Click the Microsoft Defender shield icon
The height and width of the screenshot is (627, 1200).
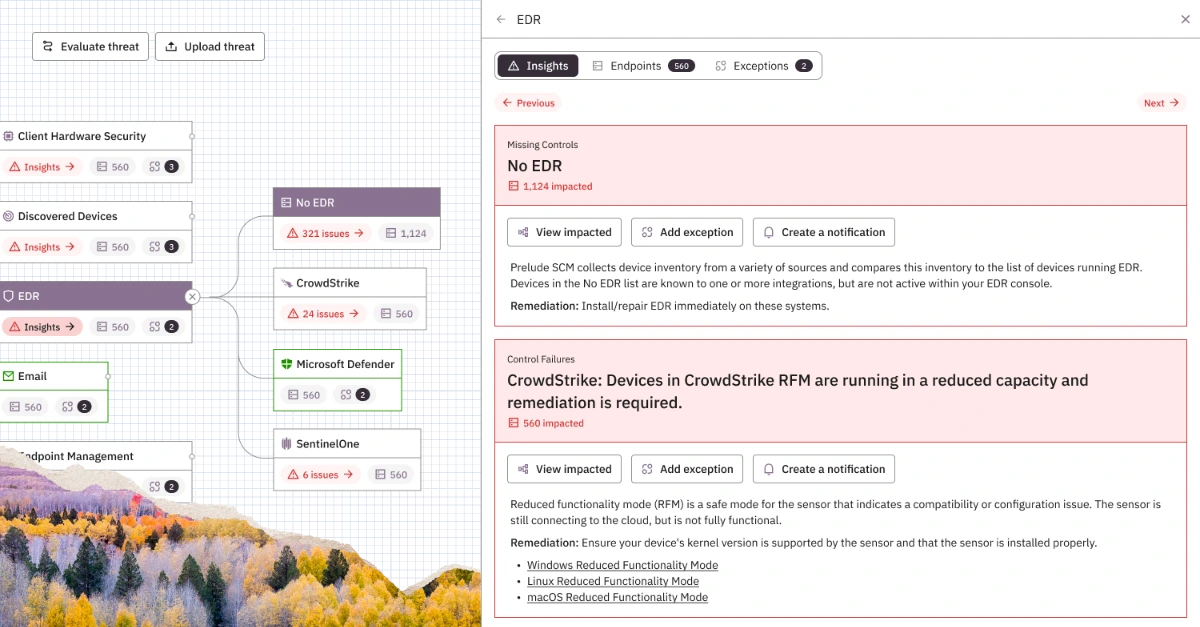(x=286, y=364)
